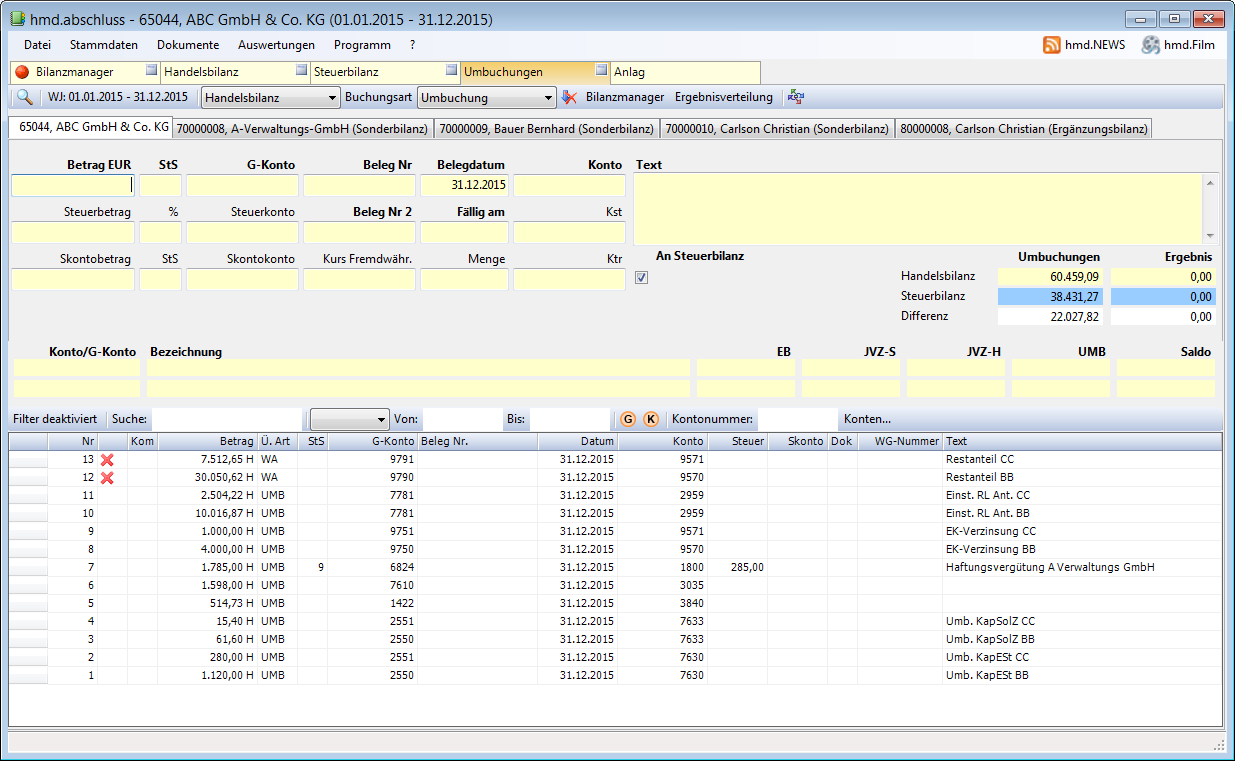Image resolution: width=1235 pixels, height=761 pixels.
Task: Open the Auswertungen menu
Action: point(276,45)
